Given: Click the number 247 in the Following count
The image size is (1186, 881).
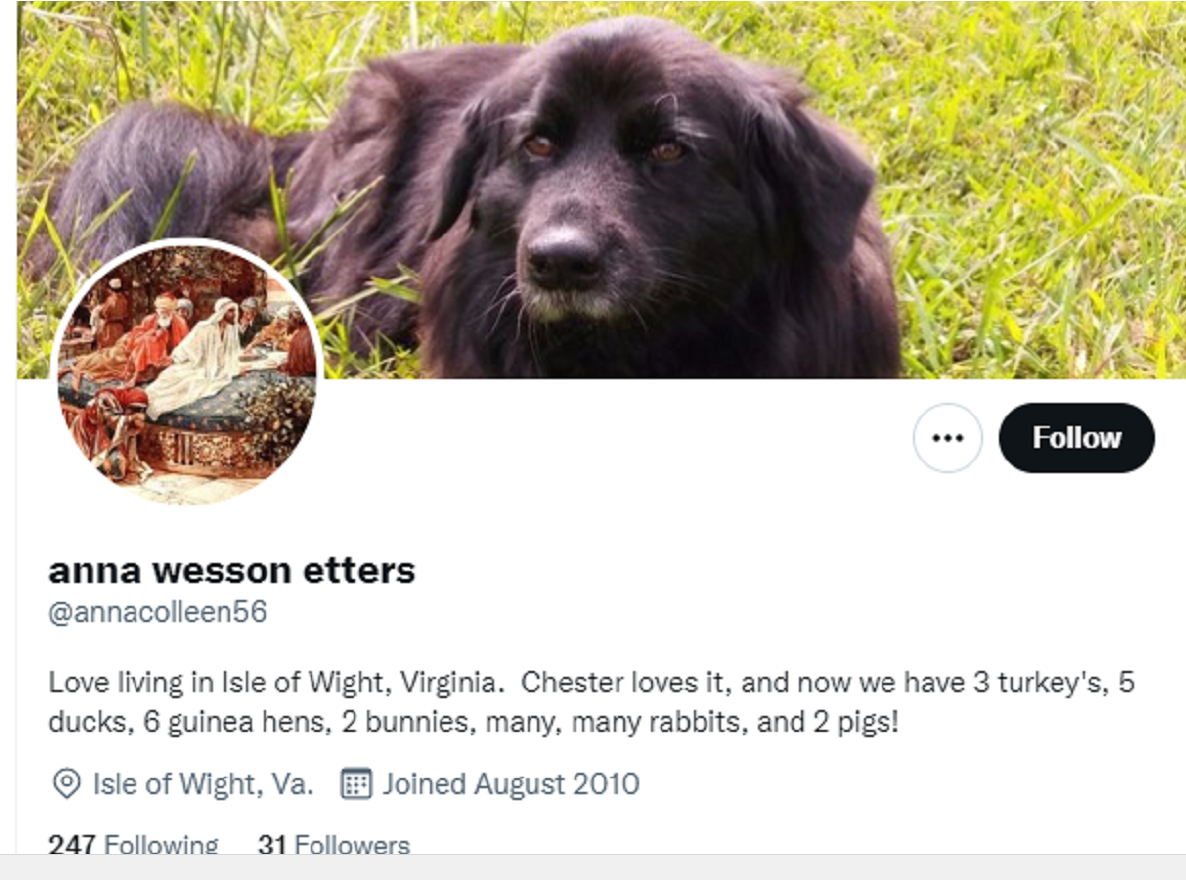Looking at the screenshot, I should (x=72, y=844).
